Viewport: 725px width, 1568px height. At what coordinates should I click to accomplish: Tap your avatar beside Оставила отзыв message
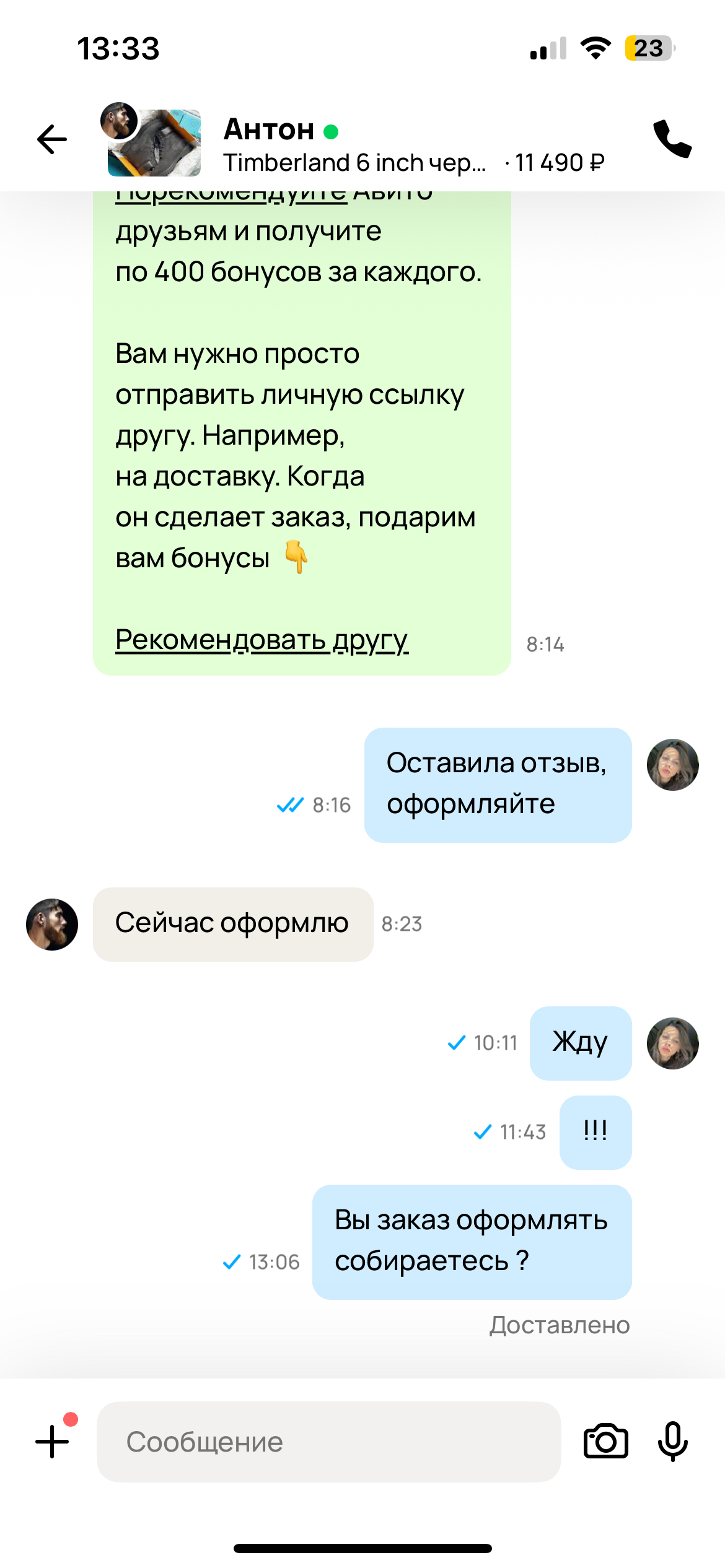click(672, 764)
